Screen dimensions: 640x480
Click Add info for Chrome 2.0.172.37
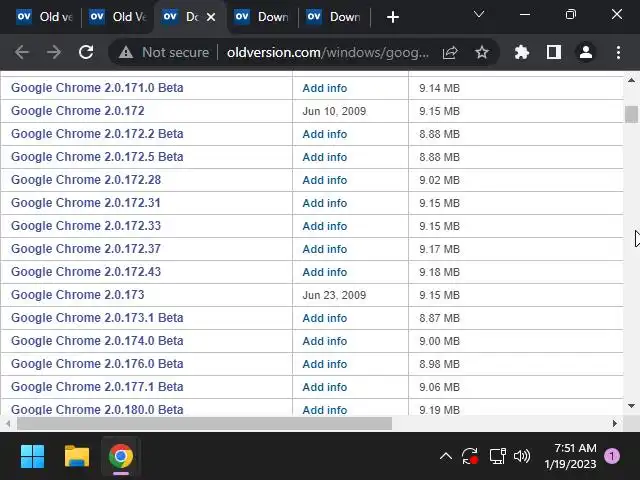(324, 249)
